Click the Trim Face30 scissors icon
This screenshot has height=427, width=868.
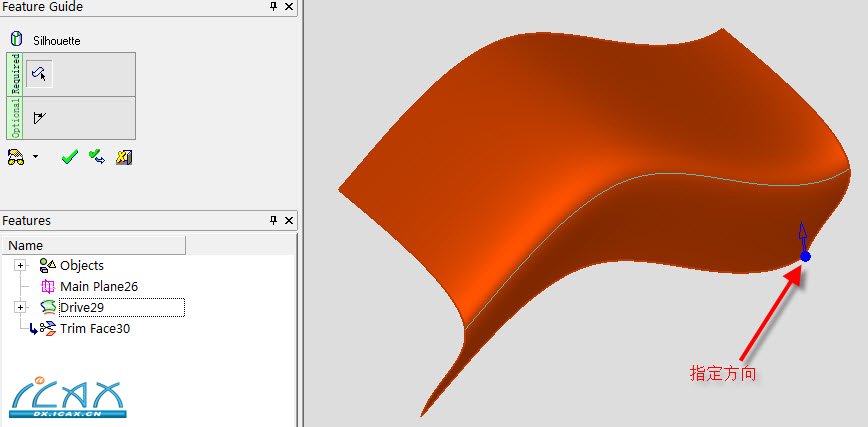tap(48, 328)
